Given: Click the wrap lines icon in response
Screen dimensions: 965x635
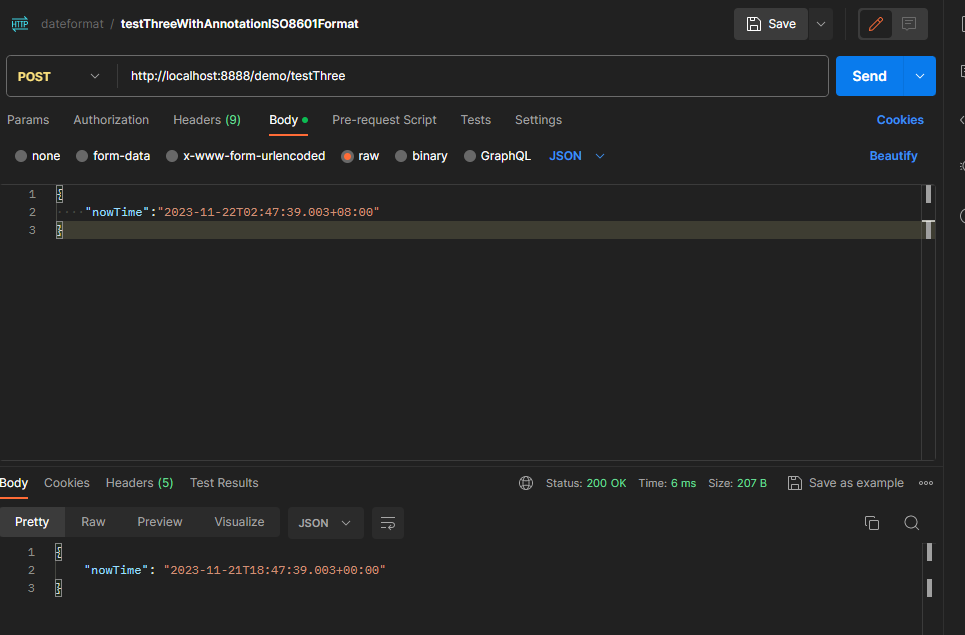Looking at the screenshot, I should coord(388,523).
